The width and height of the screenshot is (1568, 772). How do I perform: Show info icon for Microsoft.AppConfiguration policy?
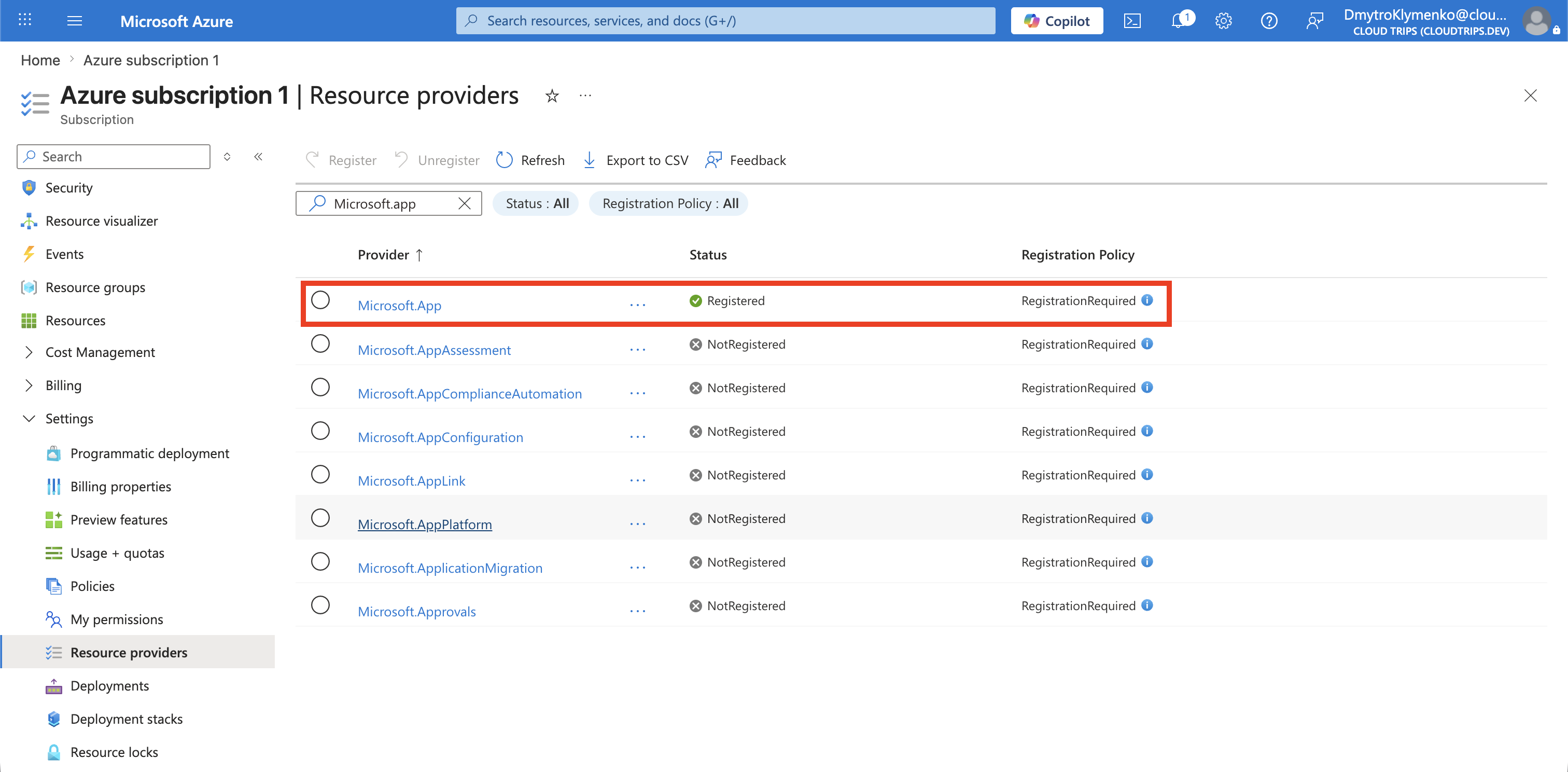(x=1147, y=431)
